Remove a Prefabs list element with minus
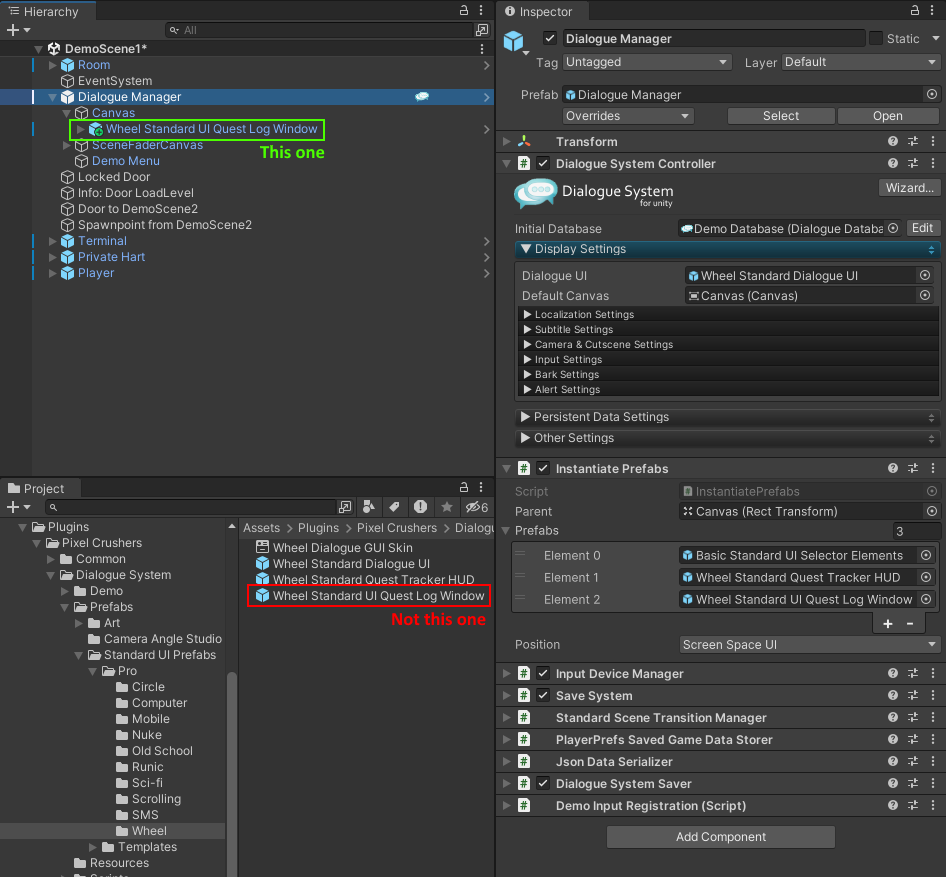 pyautogui.click(x=910, y=624)
